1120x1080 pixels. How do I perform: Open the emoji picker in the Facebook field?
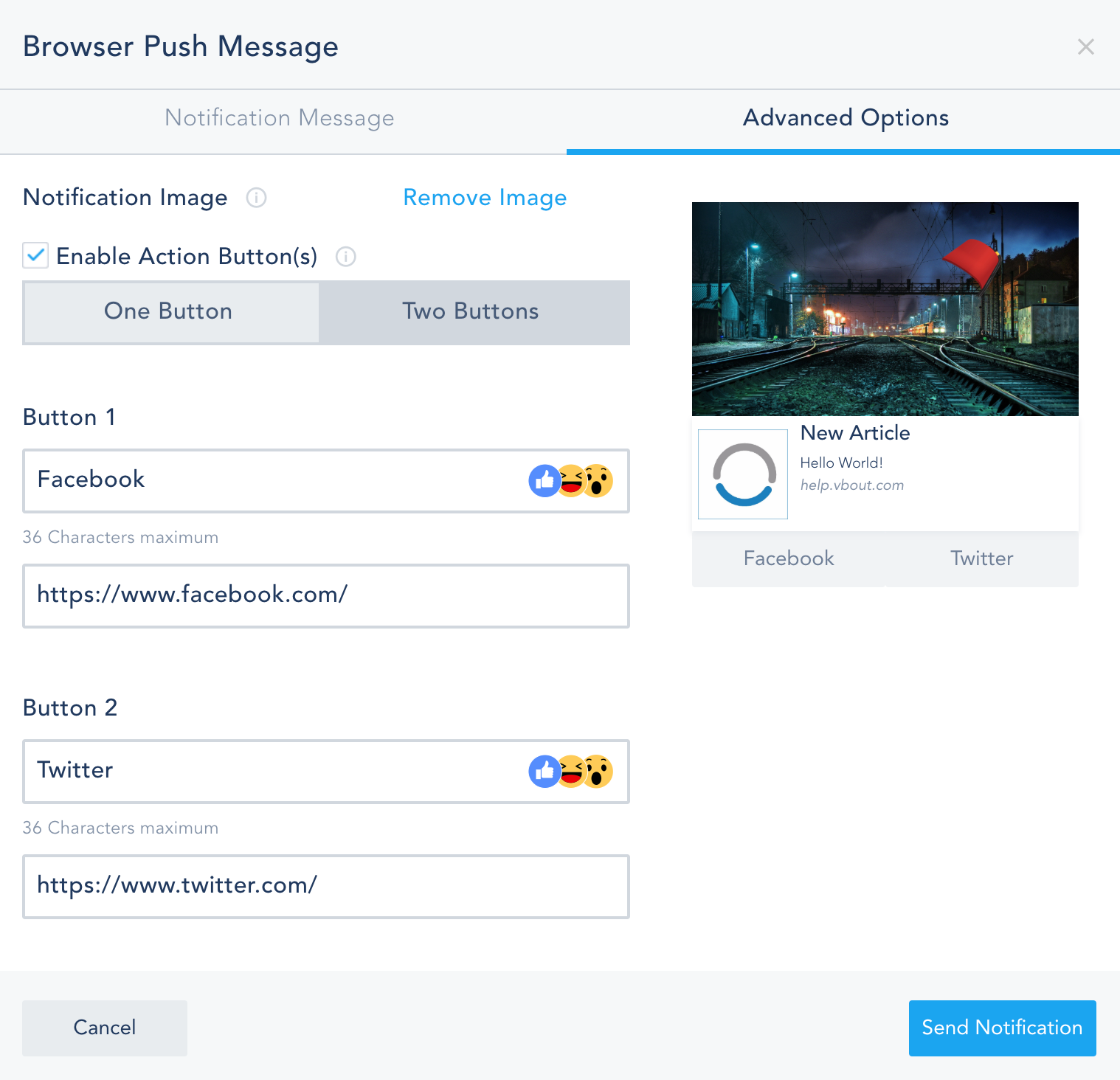571,481
